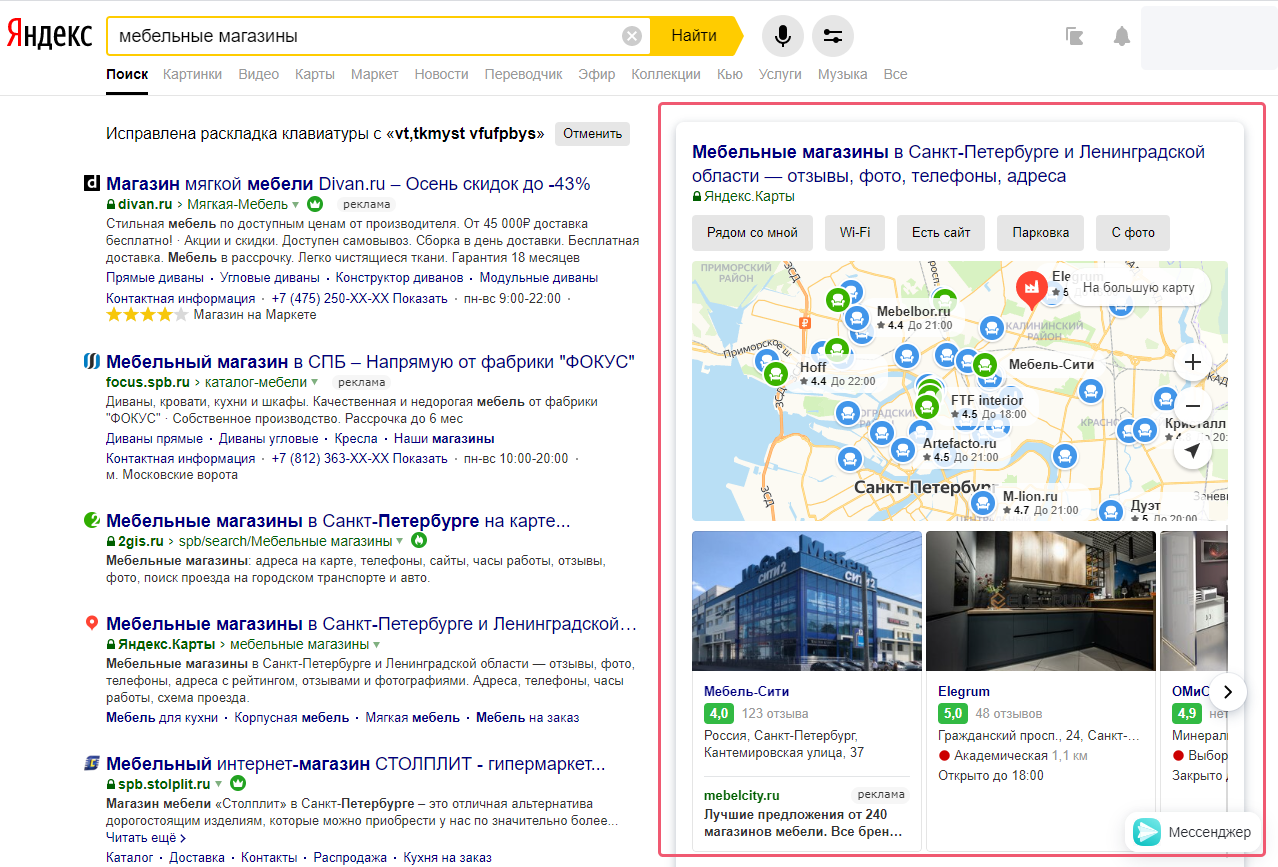Expand dropdown arrow next to divan.ru Мягкая-Мебель
This screenshot has width=1278, height=867.
pyautogui.click(x=296, y=205)
